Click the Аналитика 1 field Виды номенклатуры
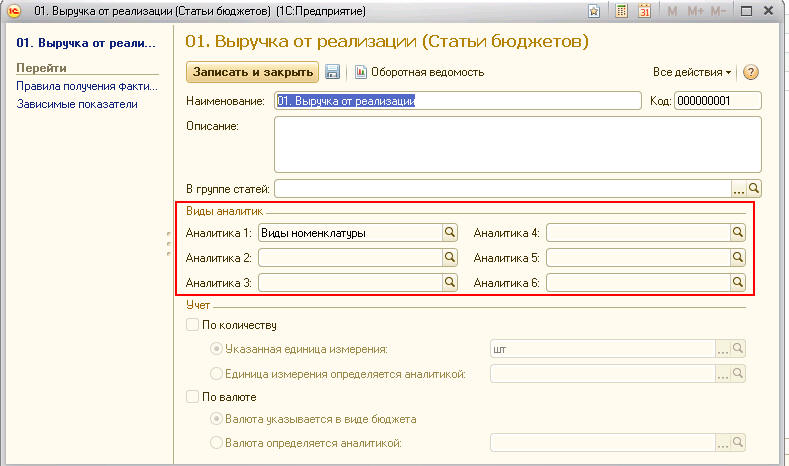 (350, 232)
